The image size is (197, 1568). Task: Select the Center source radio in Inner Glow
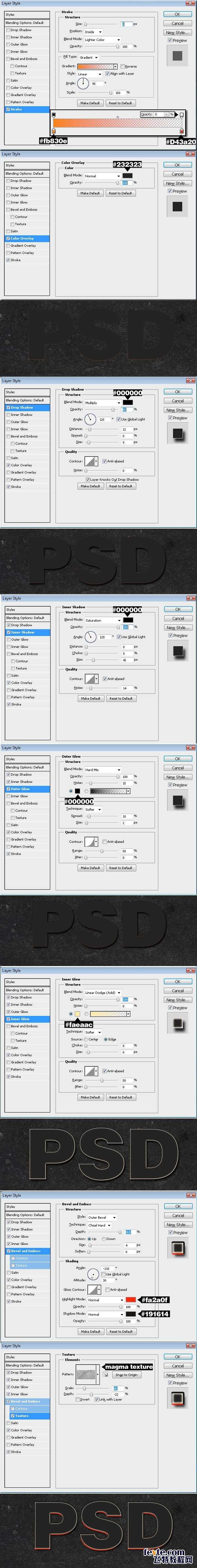click(x=87, y=1039)
